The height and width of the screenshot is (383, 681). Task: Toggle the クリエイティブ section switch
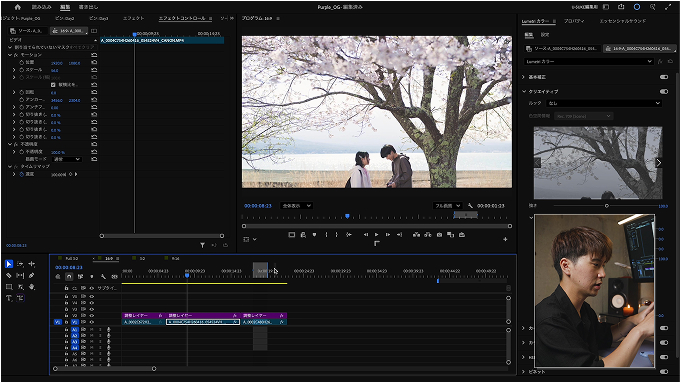point(664,92)
